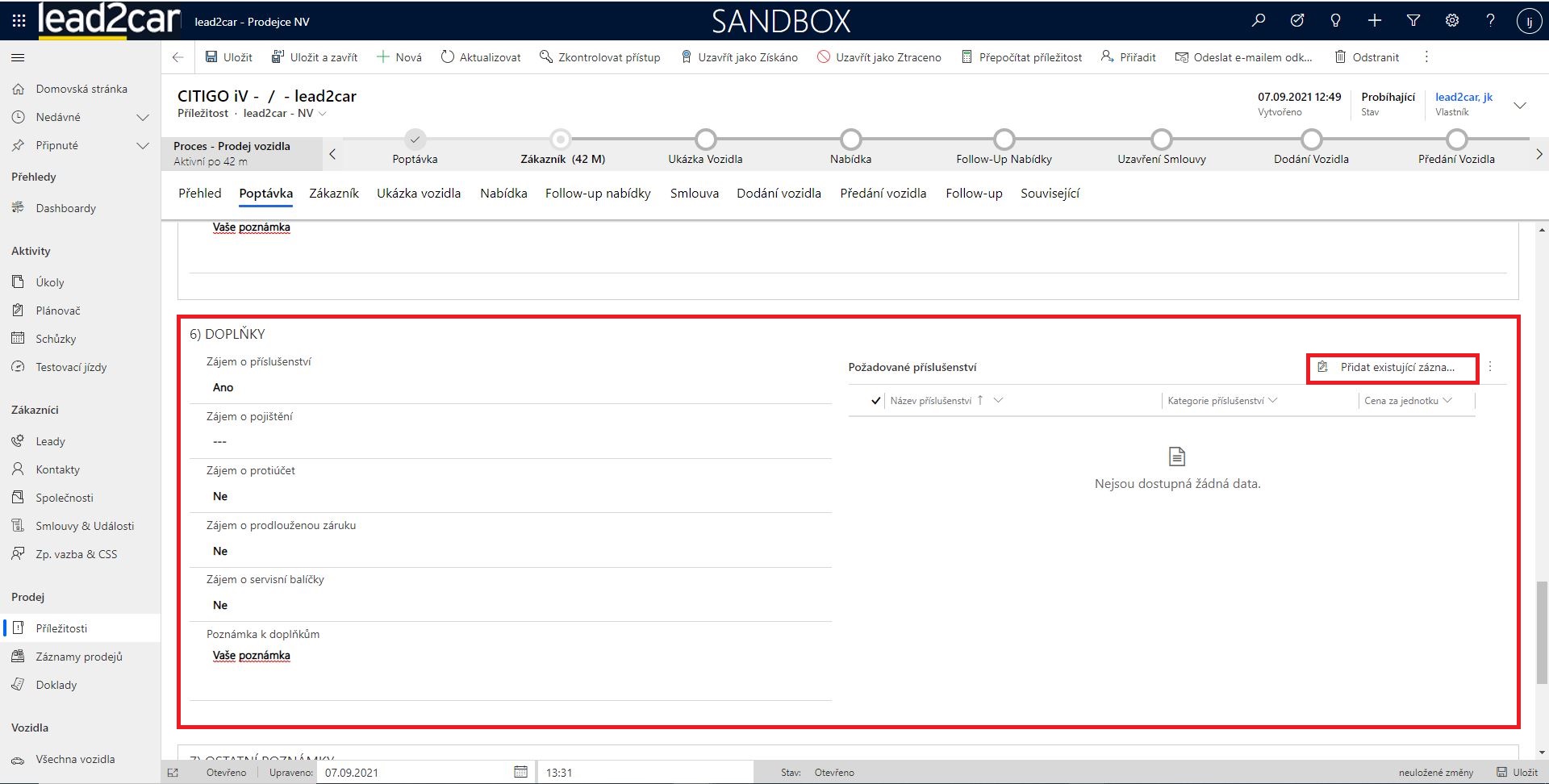
Task: Toggle select-all checkmark in accessories grid
Action: pos(875,401)
